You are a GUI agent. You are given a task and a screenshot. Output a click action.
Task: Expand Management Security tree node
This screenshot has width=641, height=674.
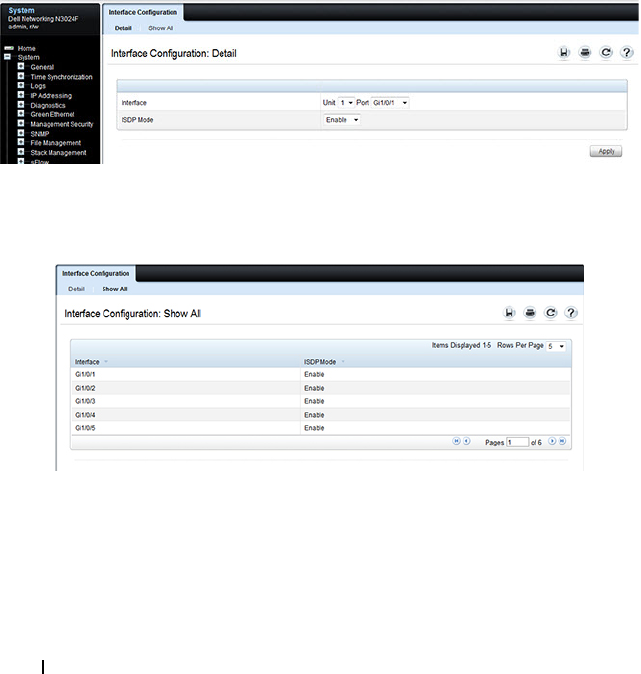(x=21, y=123)
